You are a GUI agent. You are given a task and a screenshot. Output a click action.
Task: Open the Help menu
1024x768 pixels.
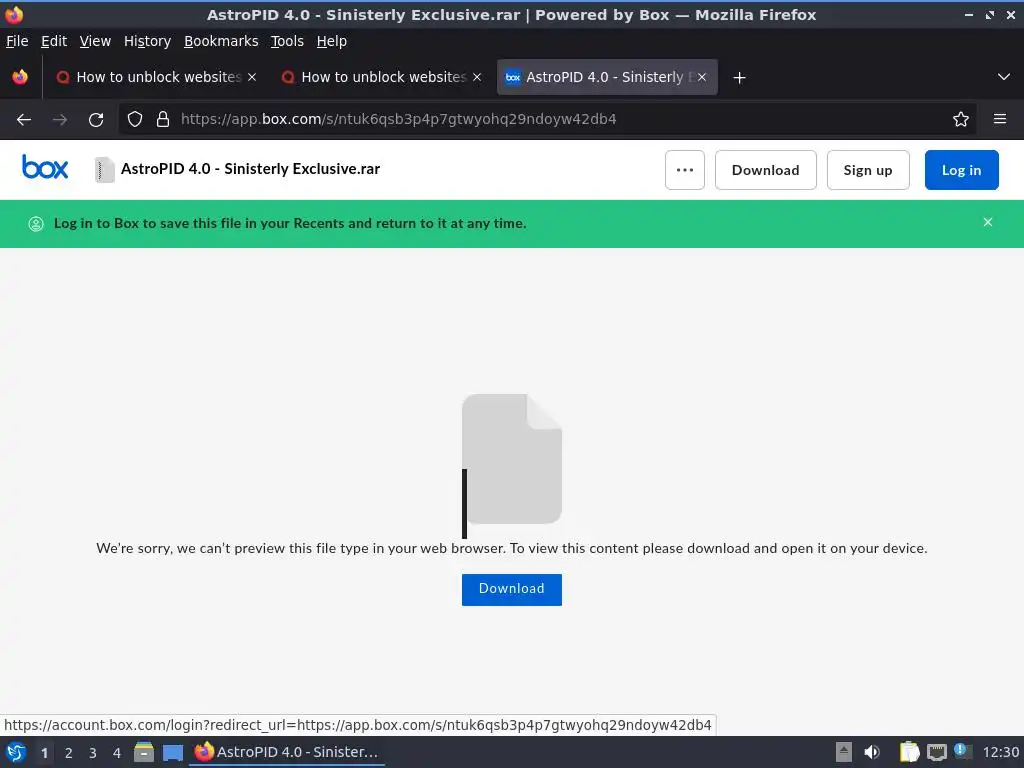332,41
